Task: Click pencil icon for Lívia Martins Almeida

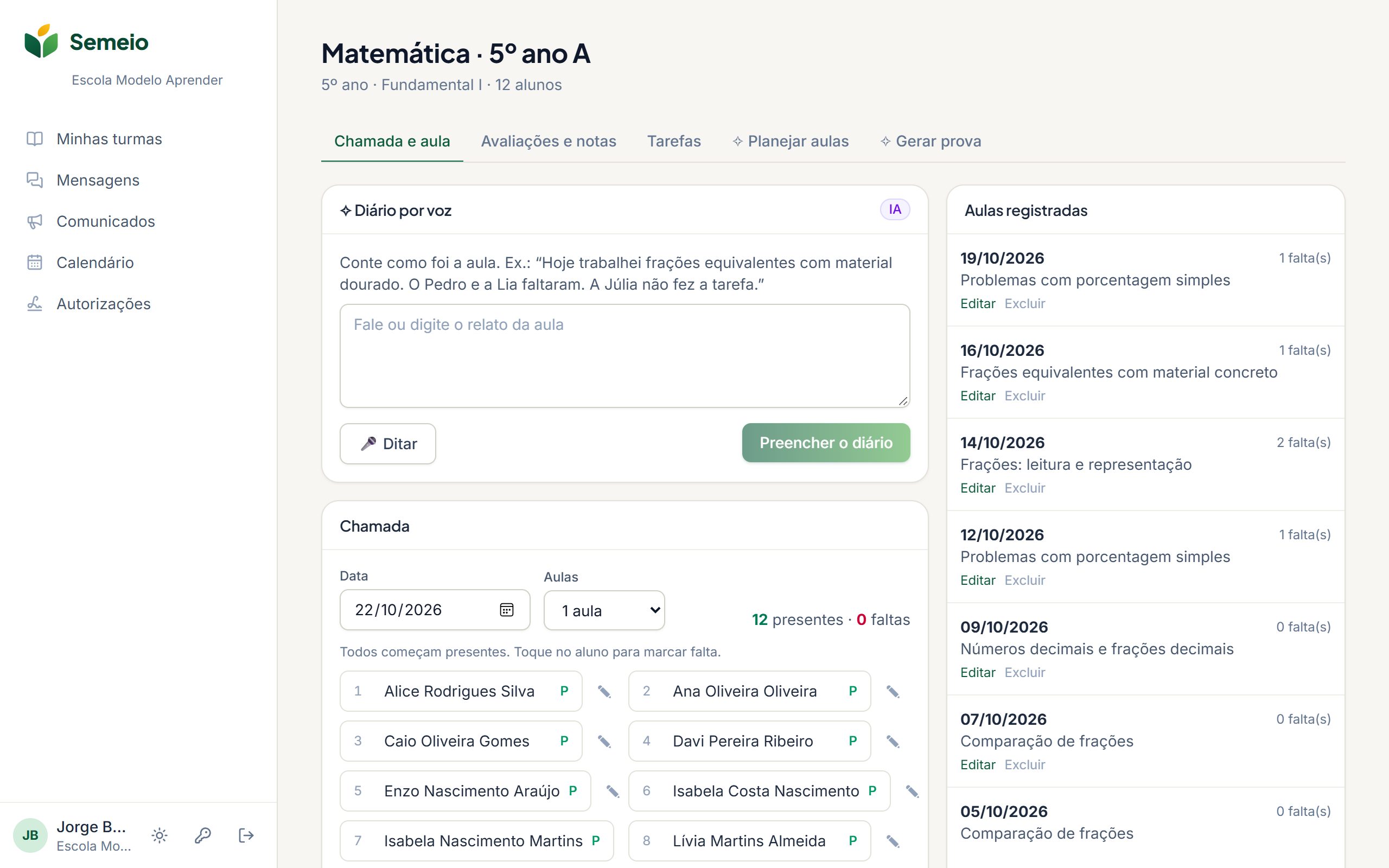Action: [x=893, y=841]
